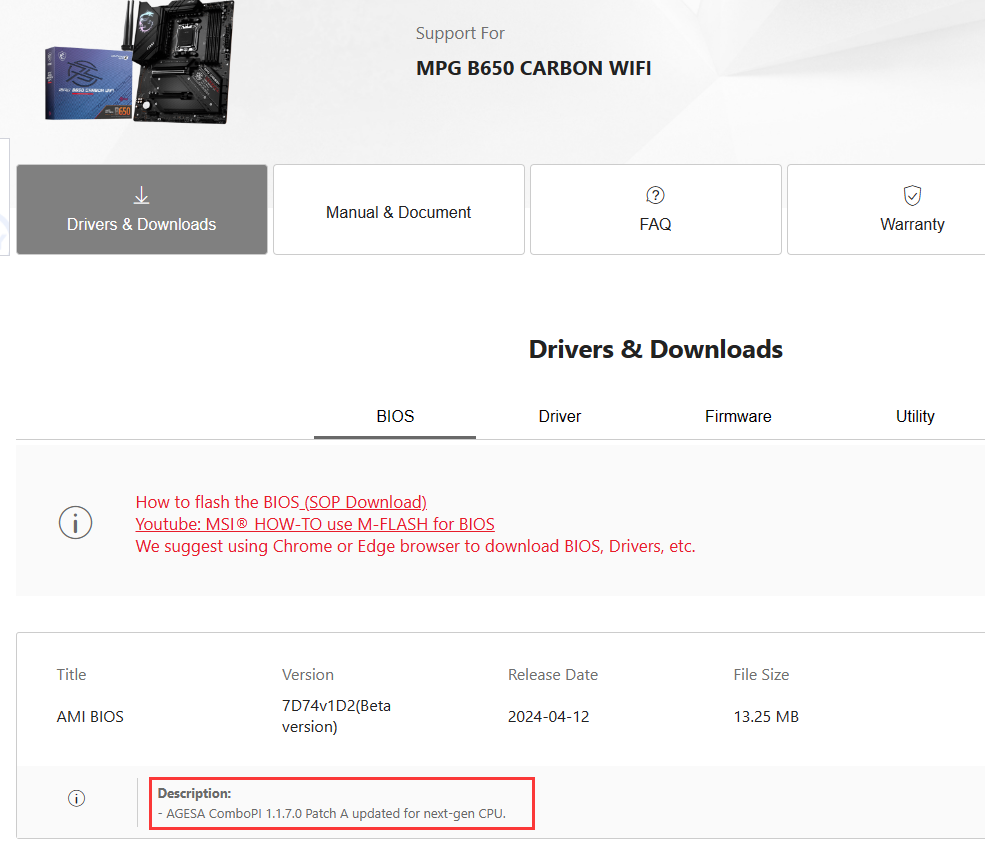Click the 2024-04-12 release date
This screenshot has width=985, height=841.
(x=548, y=717)
